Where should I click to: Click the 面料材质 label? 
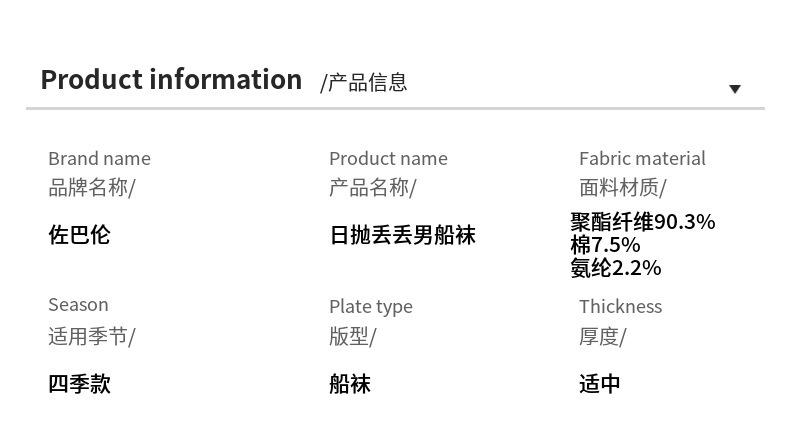[x=622, y=187]
